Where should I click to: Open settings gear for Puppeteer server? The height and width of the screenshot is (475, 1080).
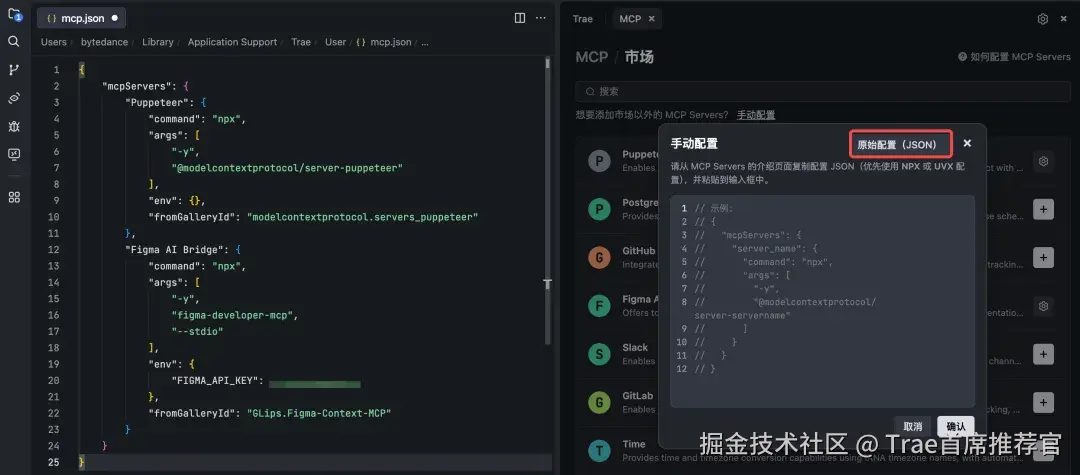click(1043, 161)
